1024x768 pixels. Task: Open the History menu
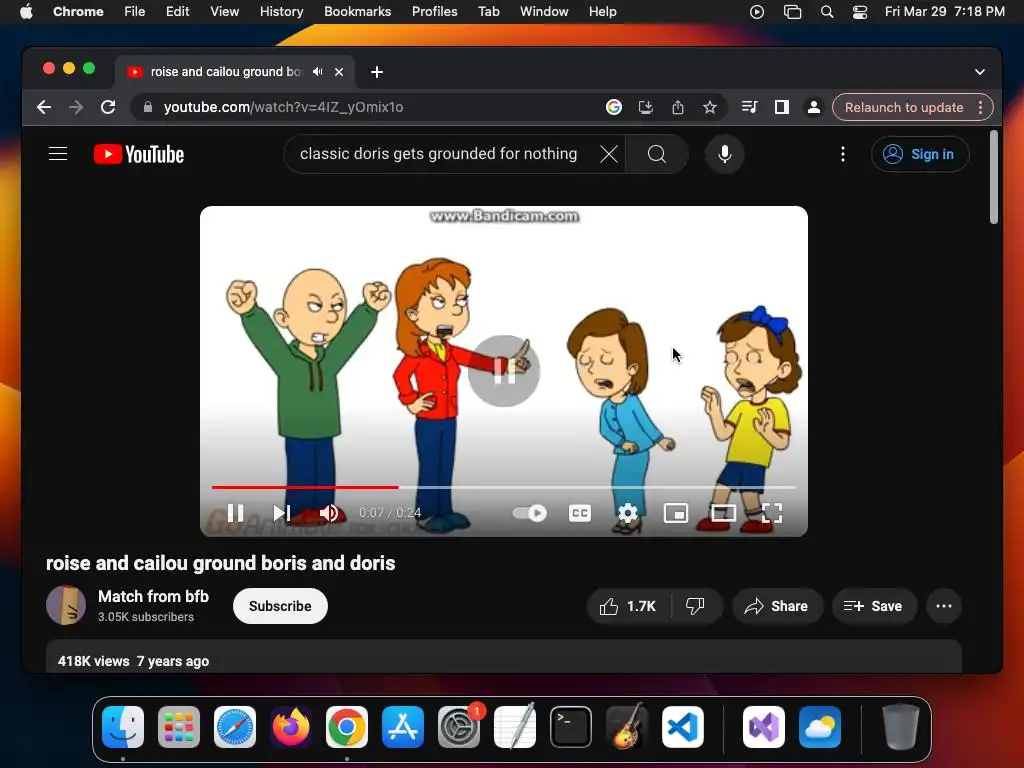(x=281, y=12)
